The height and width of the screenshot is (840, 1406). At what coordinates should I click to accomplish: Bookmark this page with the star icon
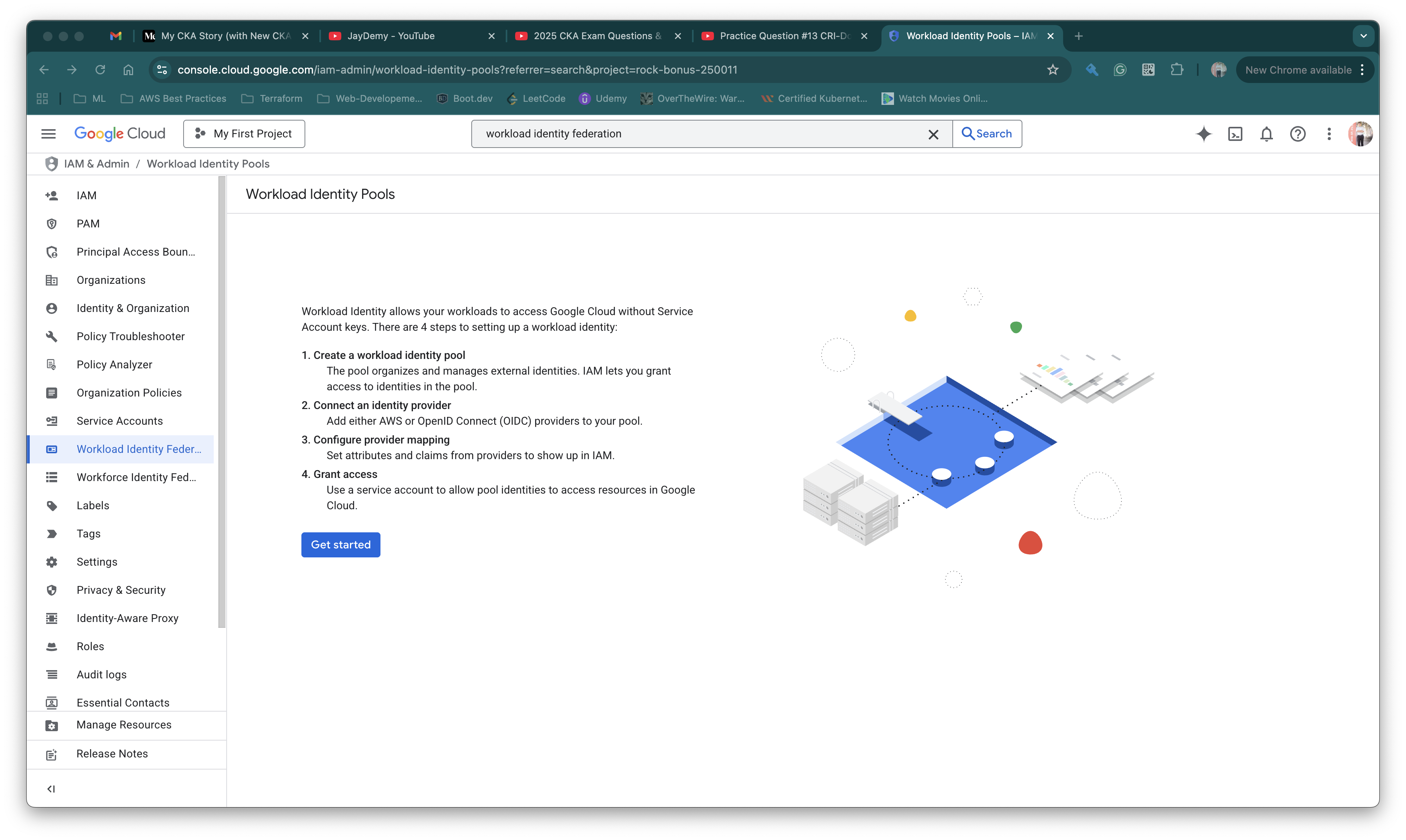pos(1053,70)
